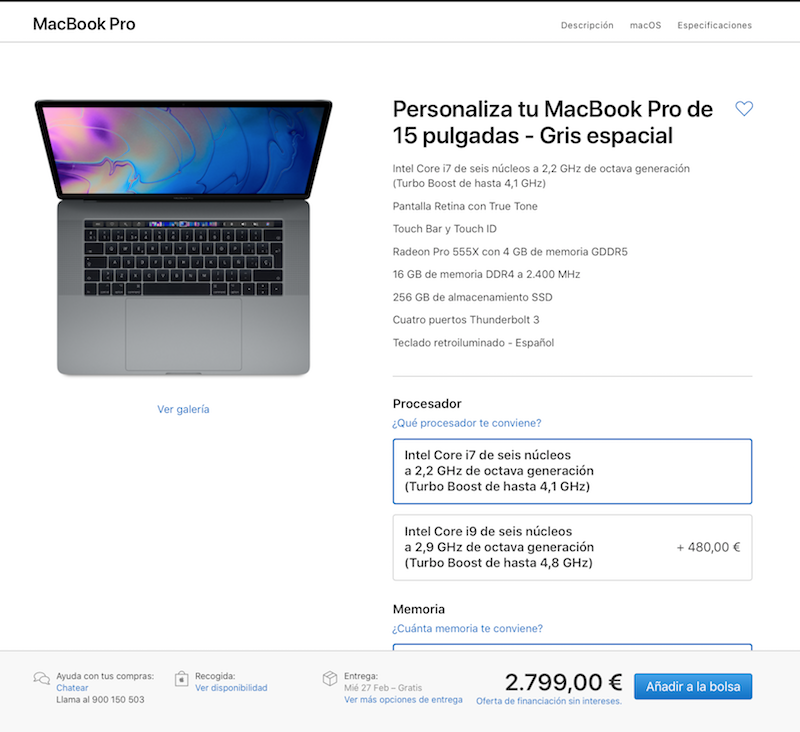The width and height of the screenshot is (800, 732).
Task: Select the partially visible first memory option
Action: 572,647
